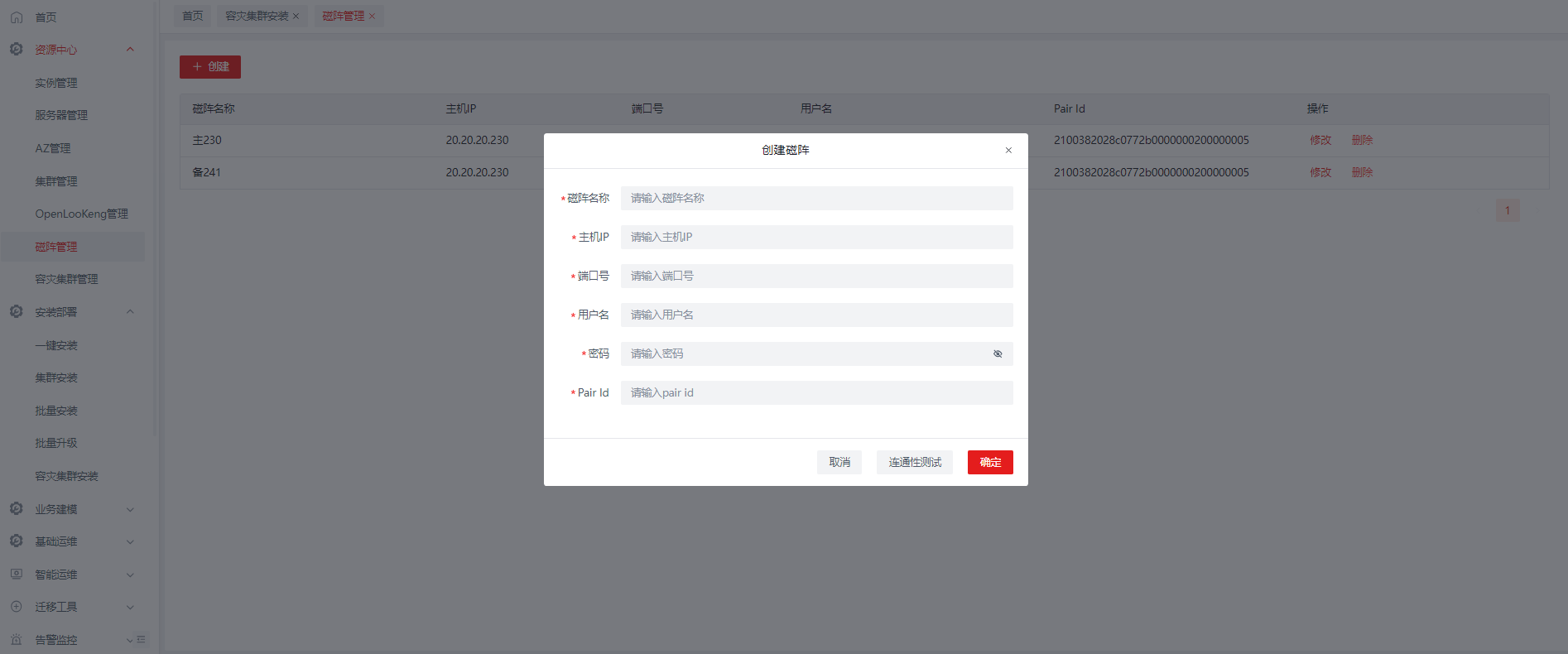This screenshot has height=654, width=1568.
Task: Click the 首页 home icon in sidebar
Action: click(x=17, y=17)
